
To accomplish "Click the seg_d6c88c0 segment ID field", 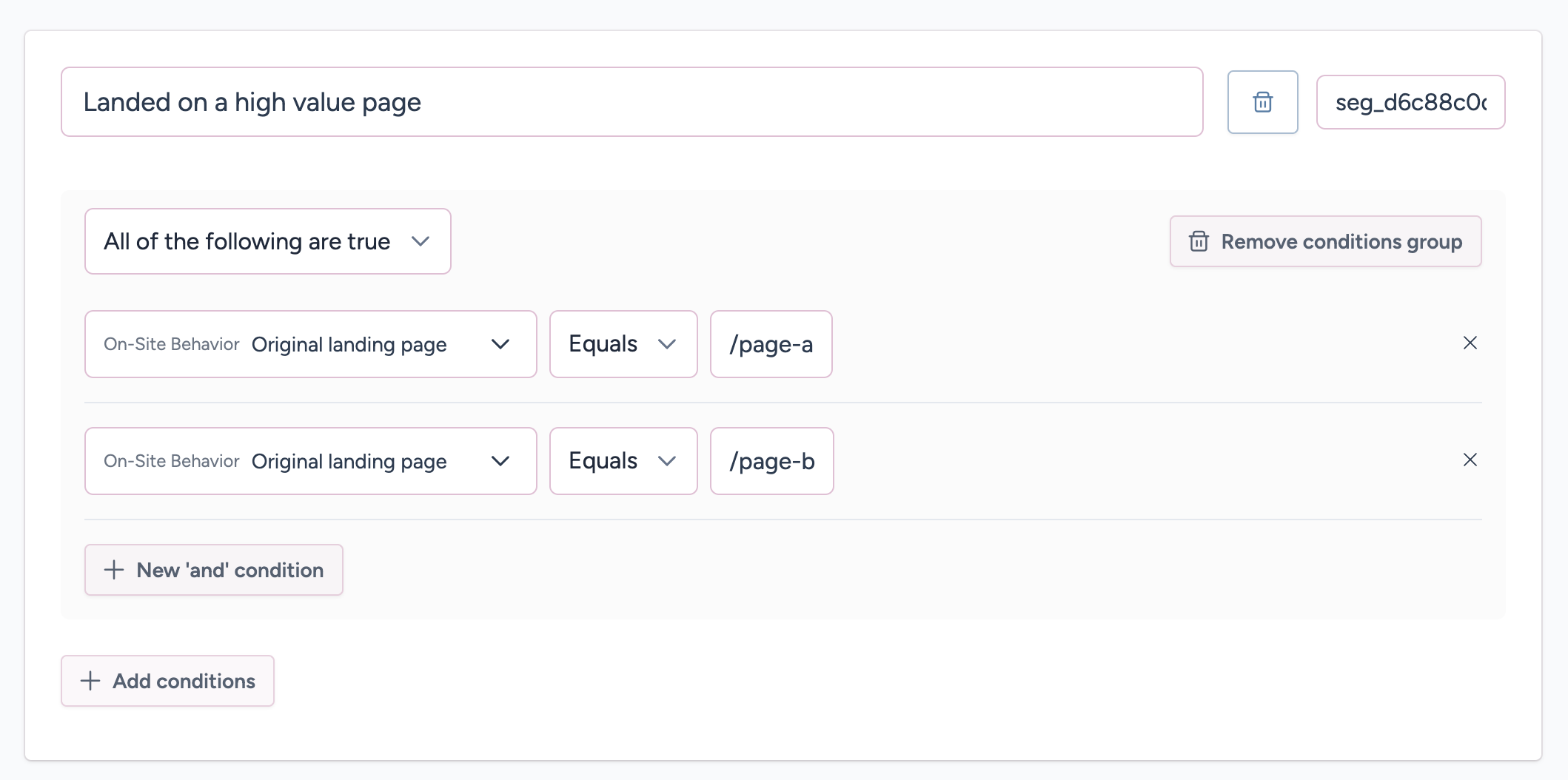I will click(x=1410, y=102).
